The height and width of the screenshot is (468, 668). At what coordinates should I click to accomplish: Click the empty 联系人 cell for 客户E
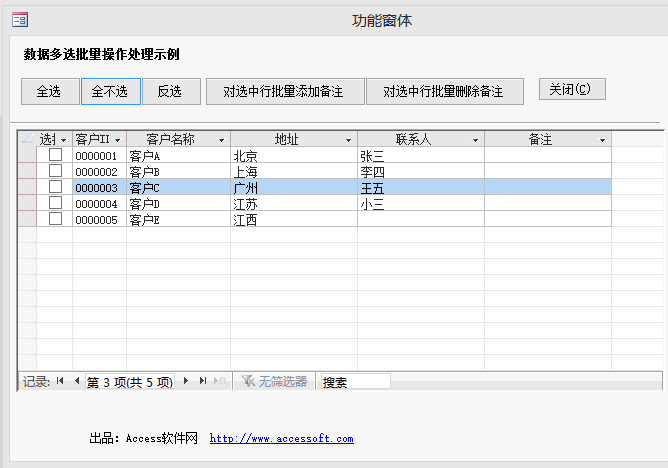coord(421,218)
